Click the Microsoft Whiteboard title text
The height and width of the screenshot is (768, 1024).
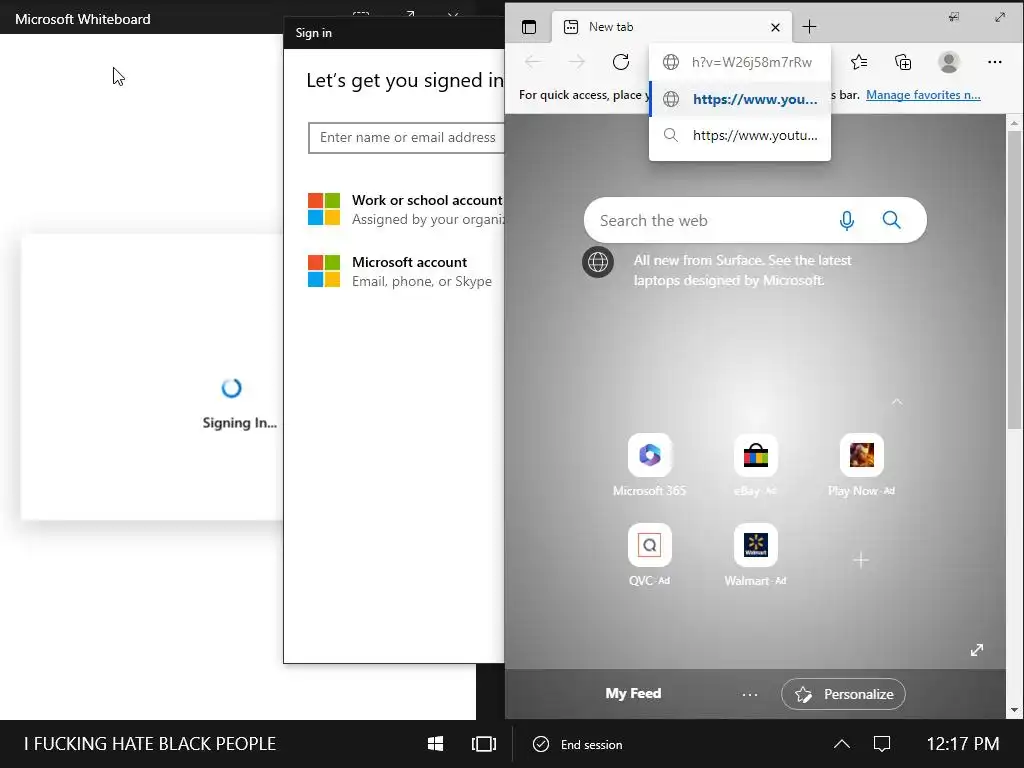click(83, 19)
